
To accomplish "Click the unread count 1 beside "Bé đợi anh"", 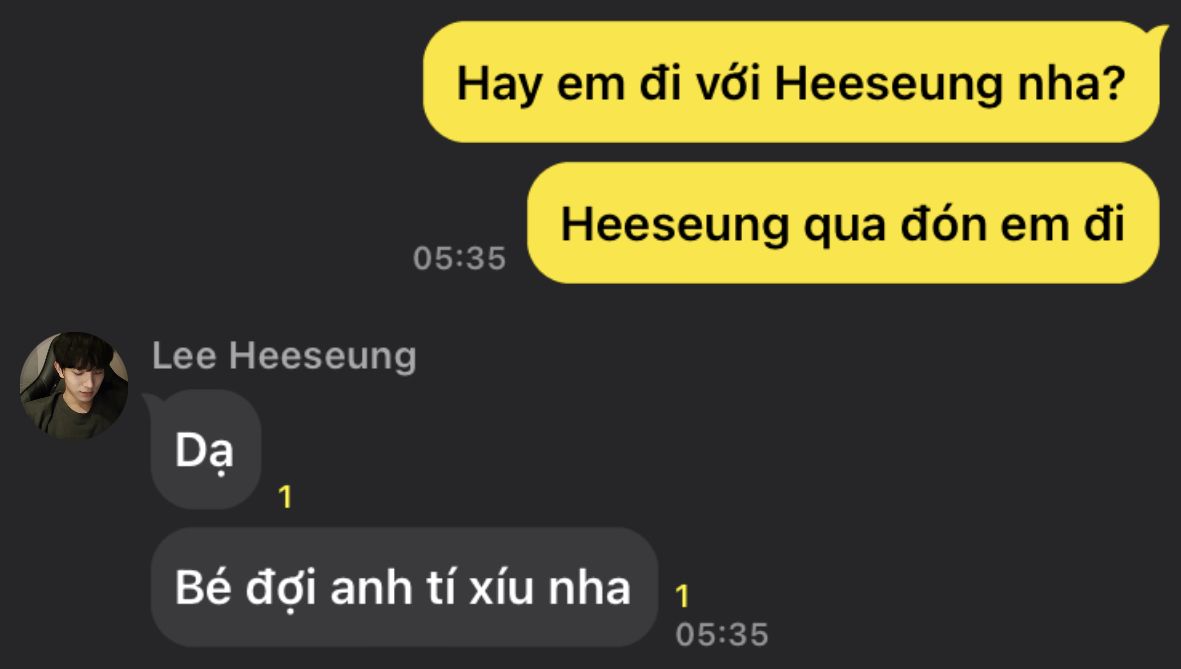I will point(682,596).
